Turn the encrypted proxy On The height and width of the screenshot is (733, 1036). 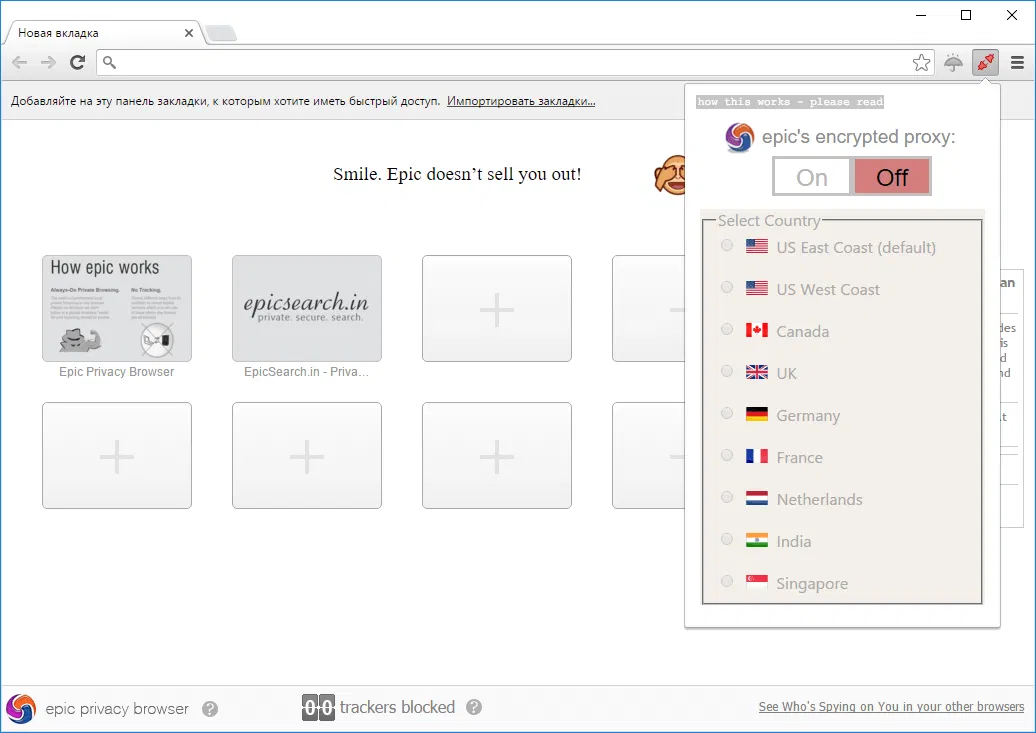tap(812, 177)
